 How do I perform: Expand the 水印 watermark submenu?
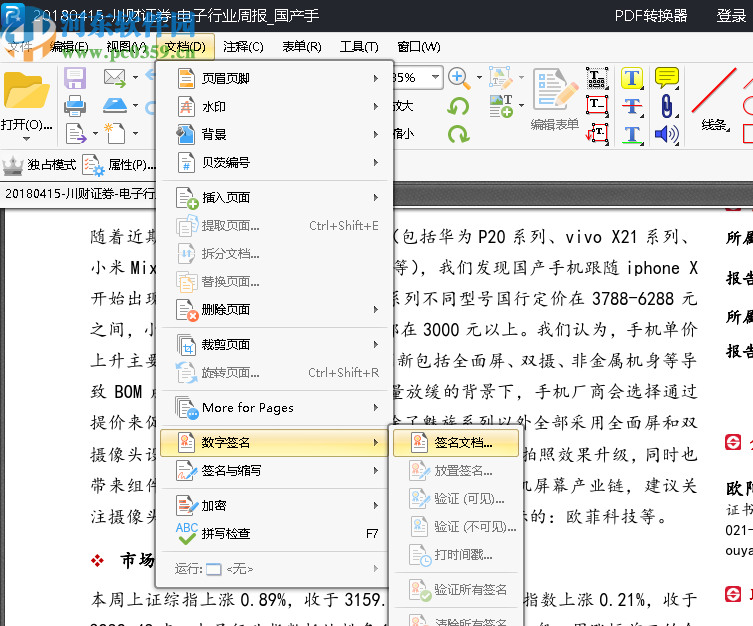274,106
